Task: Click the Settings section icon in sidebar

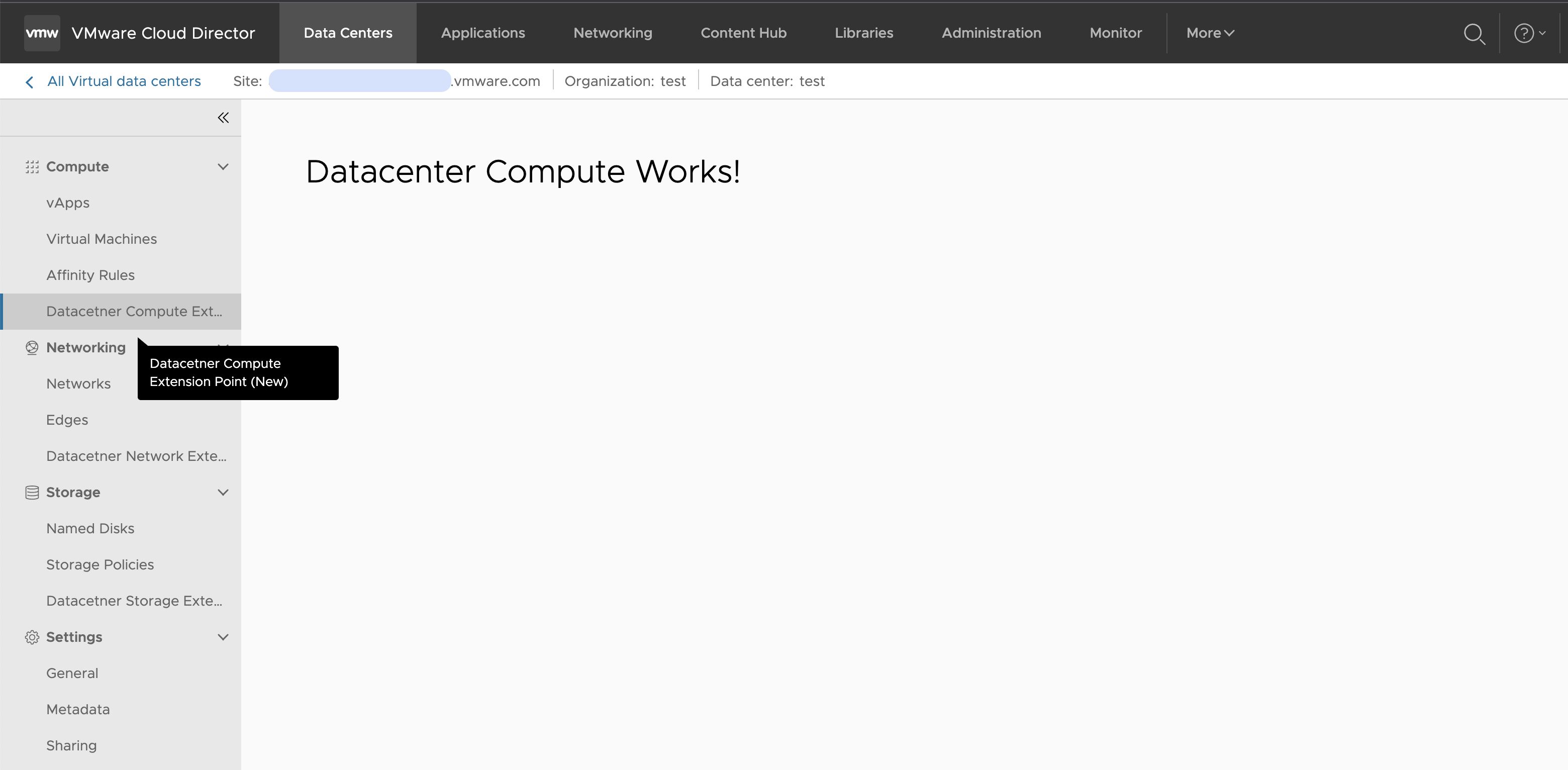Action: (31, 636)
